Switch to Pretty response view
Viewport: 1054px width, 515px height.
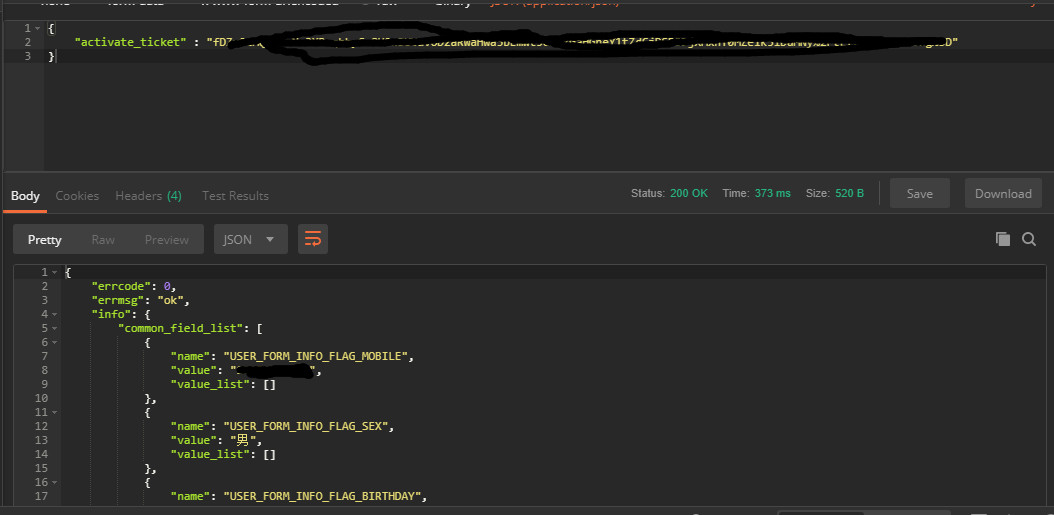(x=45, y=239)
